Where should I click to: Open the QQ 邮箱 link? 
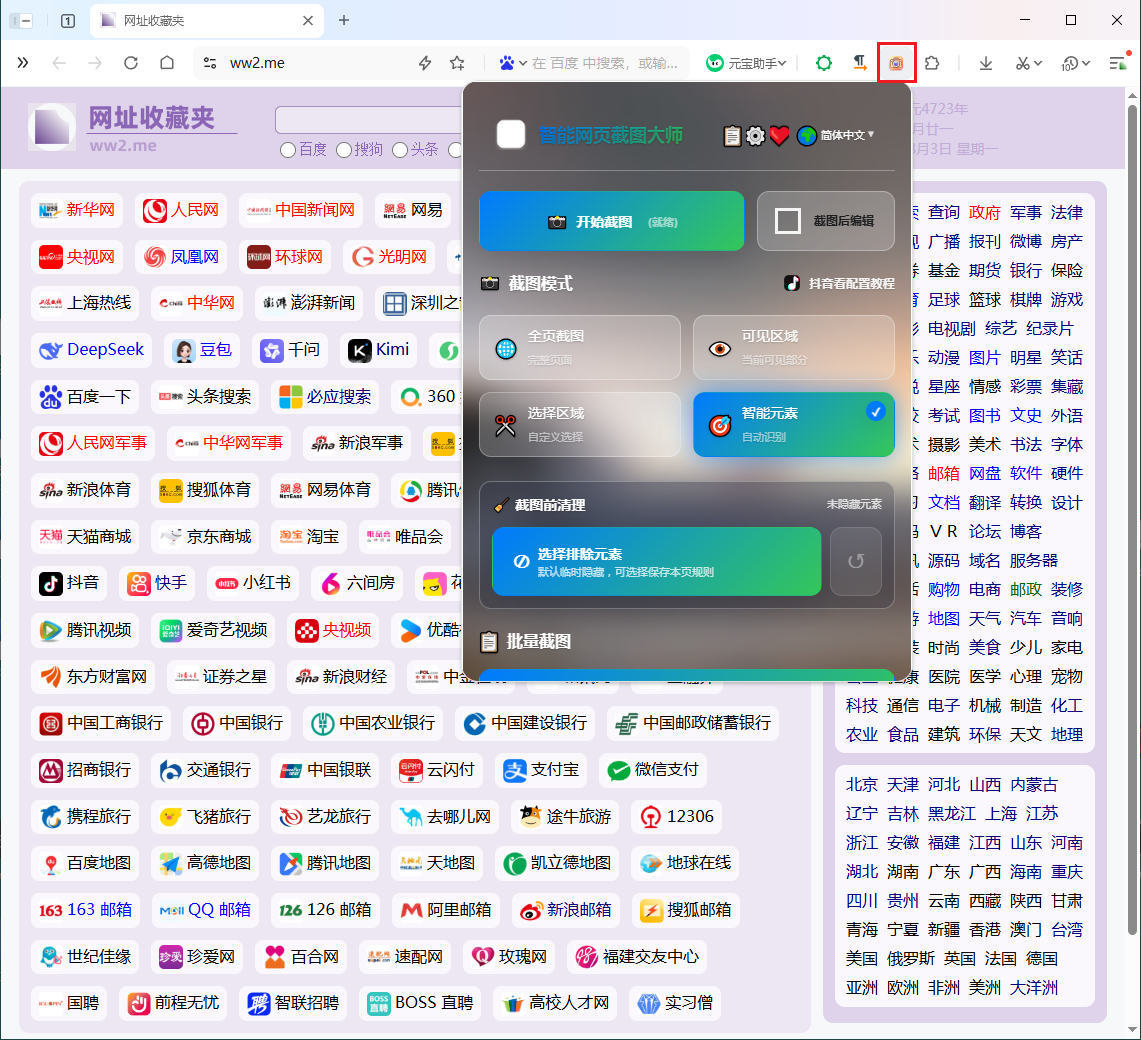coord(205,910)
